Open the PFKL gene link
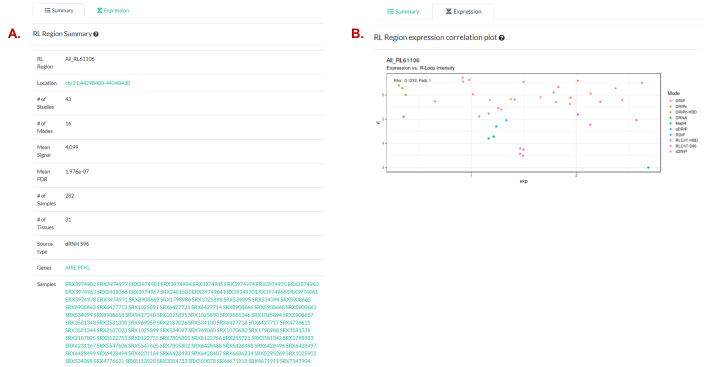The width and height of the screenshot is (714, 367). point(84,268)
